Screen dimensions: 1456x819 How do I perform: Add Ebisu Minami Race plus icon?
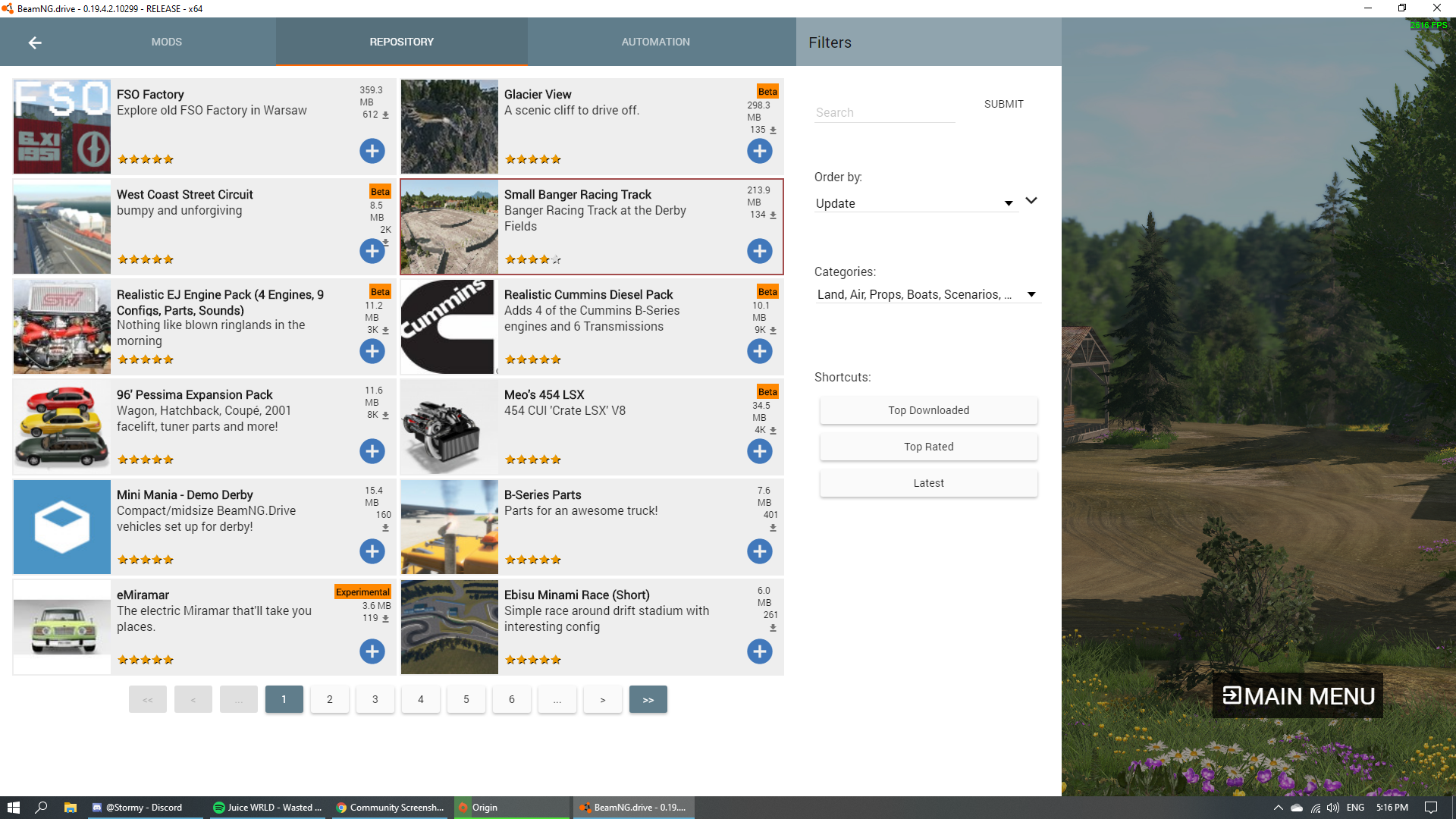click(759, 651)
